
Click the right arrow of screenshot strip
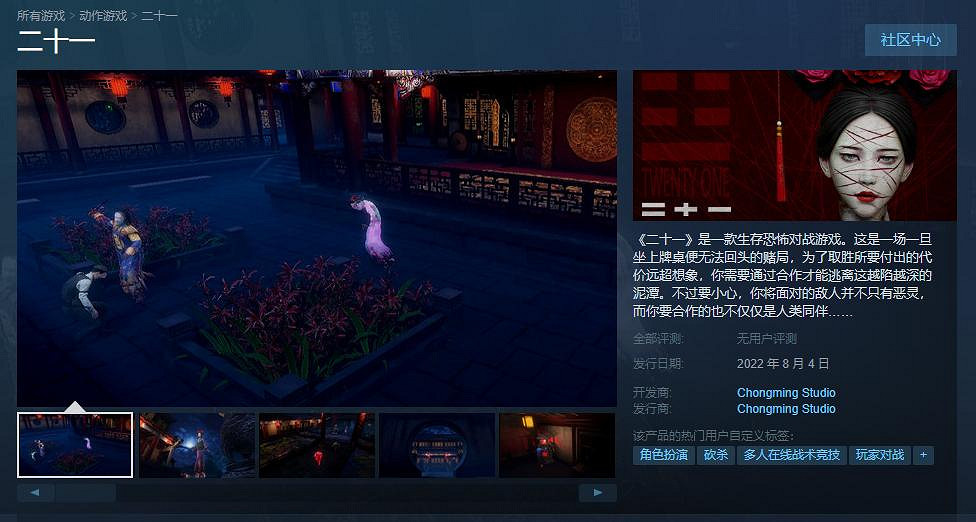click(598, 493)
